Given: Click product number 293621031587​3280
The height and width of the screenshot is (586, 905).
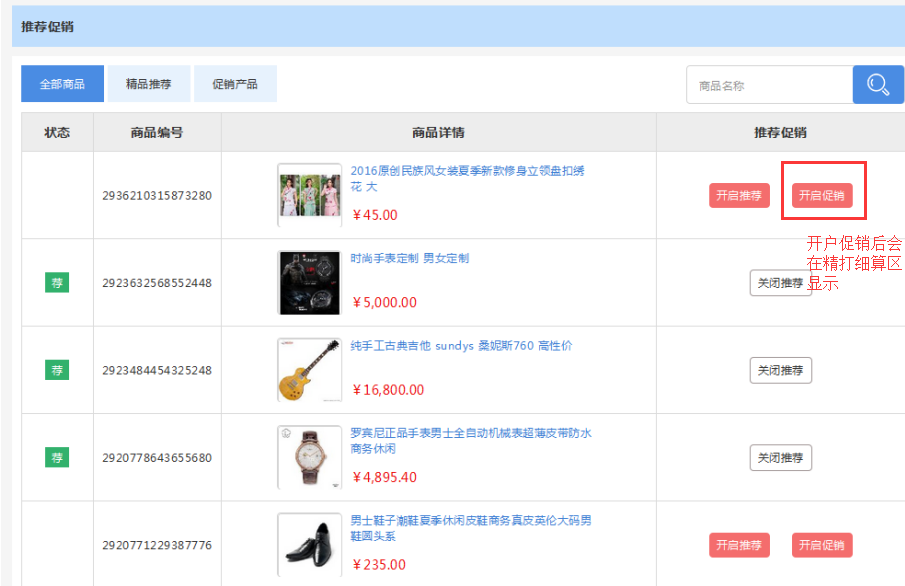Looking at the screenshot, I should pyautogui.click(x=157, y=196).
